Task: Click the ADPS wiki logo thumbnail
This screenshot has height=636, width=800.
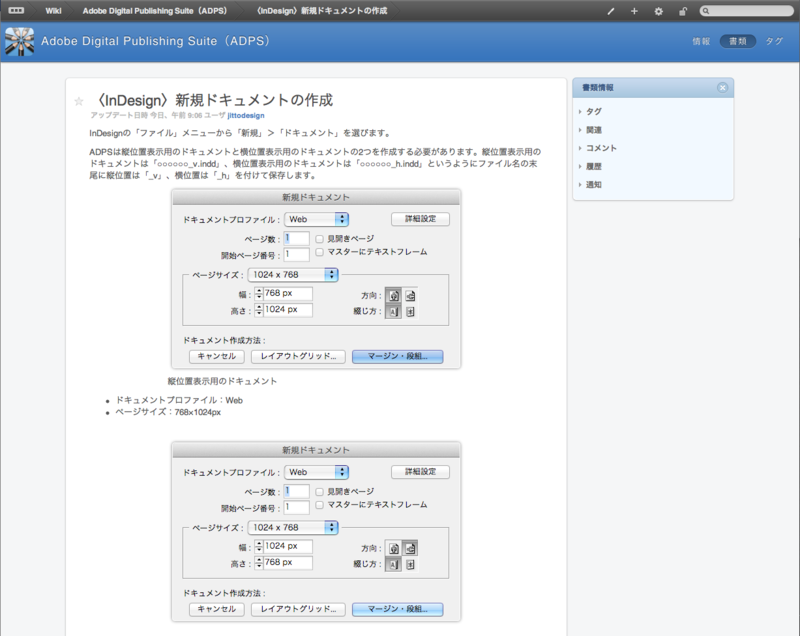Action: (x=19, y=42)
